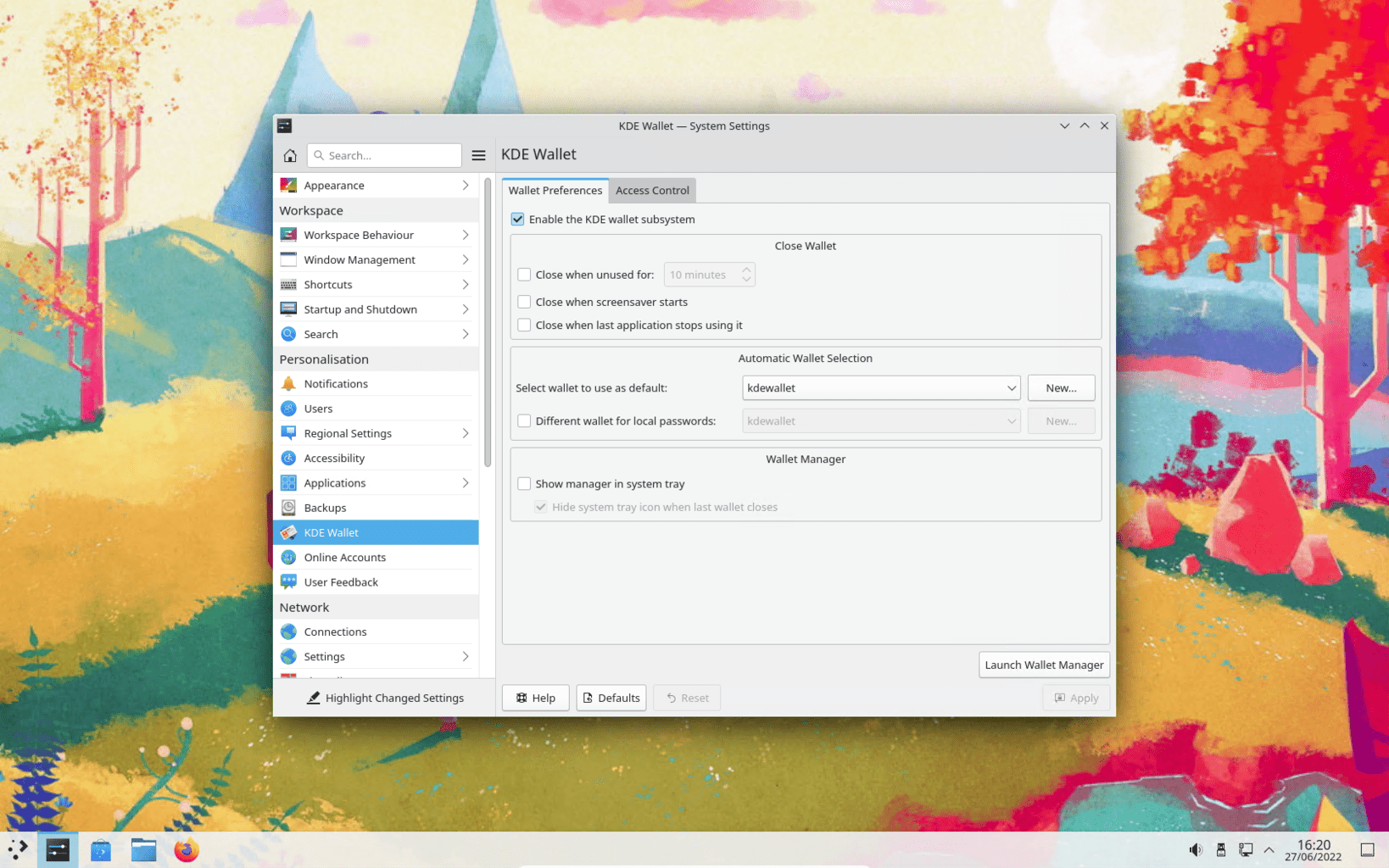Click Highlight Changed Settings
The width and height of the screenshot is (1389, 868).
pyautogui.click(x=385, y=698)
